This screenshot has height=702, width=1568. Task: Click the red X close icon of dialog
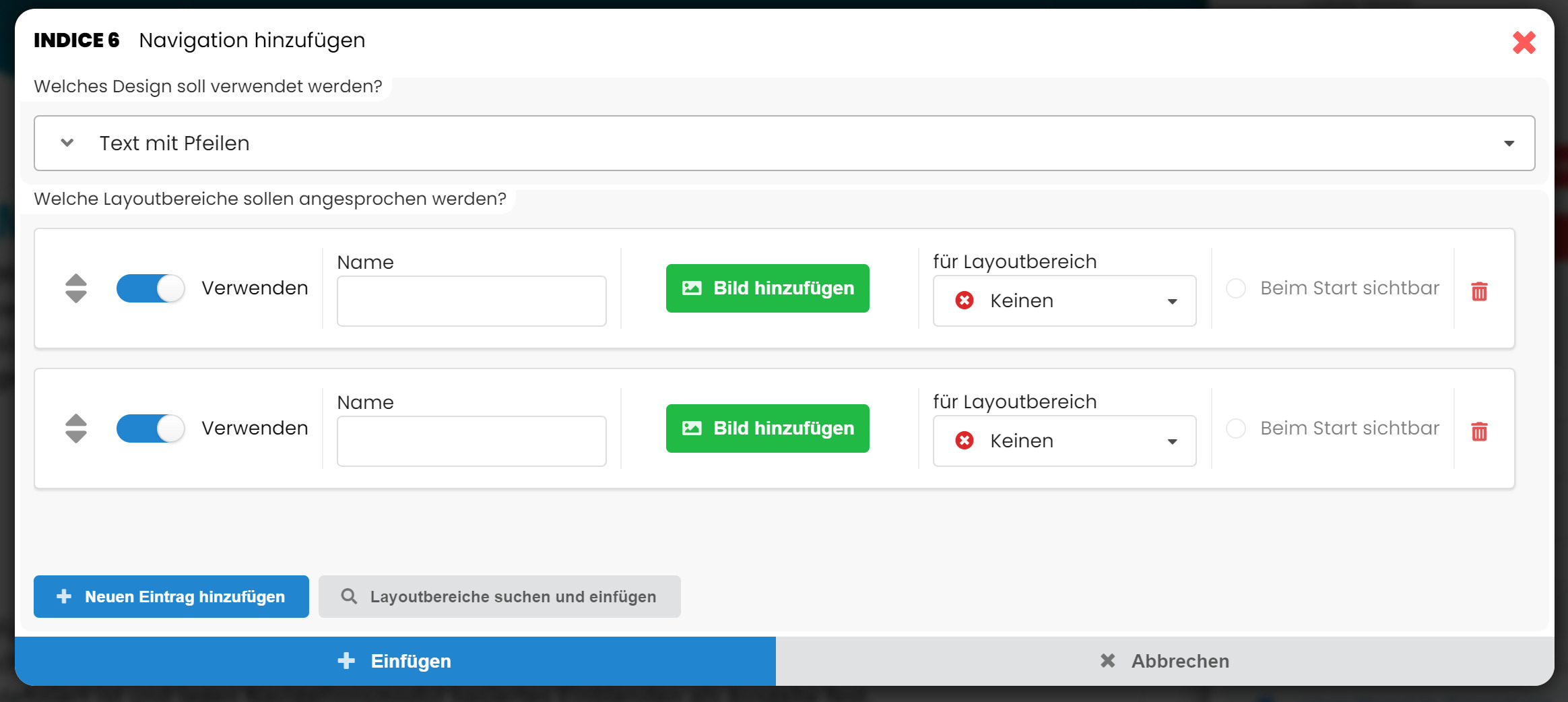(x=1524, y=42)
